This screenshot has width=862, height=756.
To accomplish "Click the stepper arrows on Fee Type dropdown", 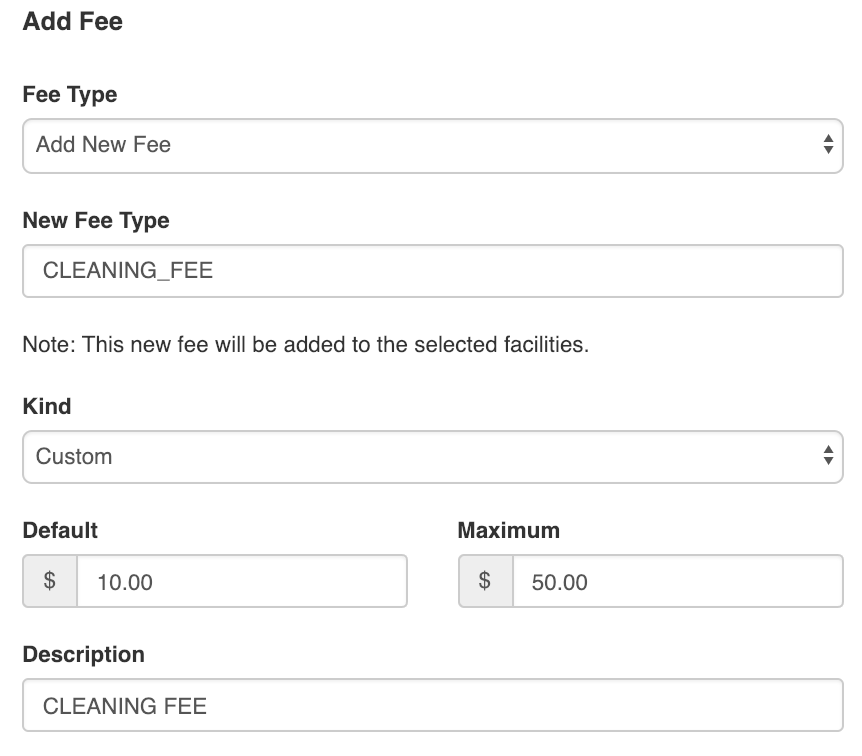I will (830, 145).
